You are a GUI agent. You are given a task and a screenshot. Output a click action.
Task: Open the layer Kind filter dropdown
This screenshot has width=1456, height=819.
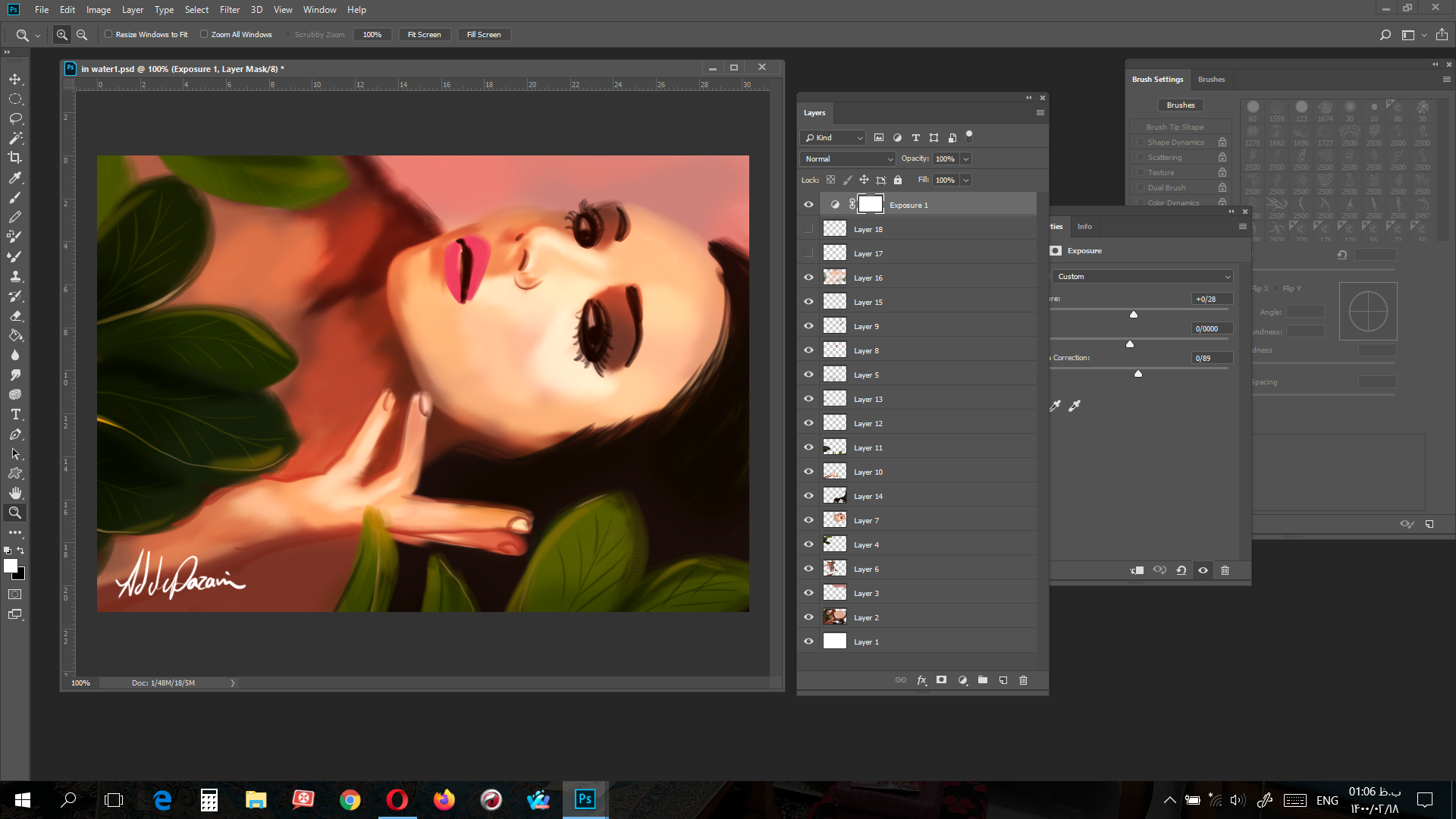tap(833, 138)
